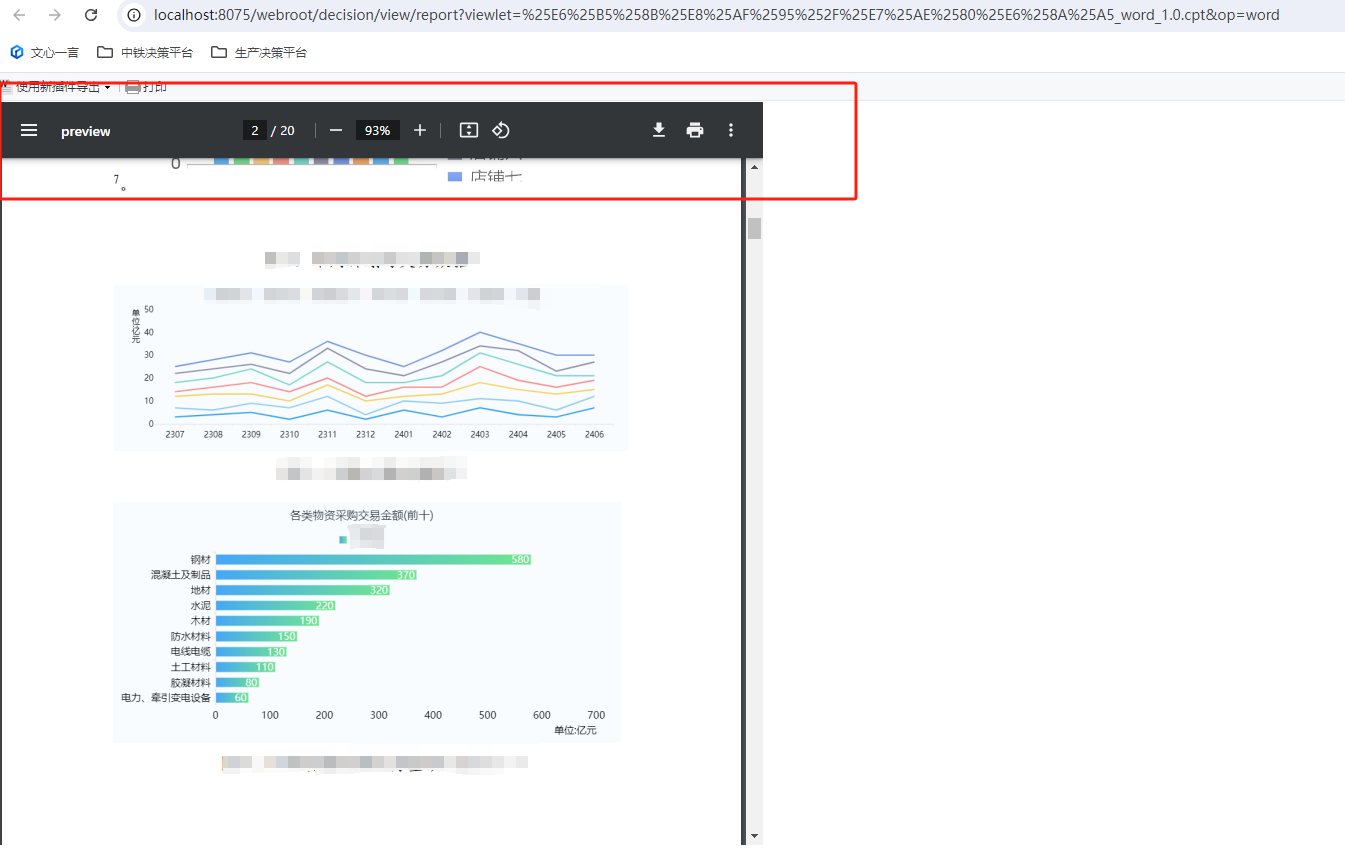Open the 中铁决策平台 bookmark folder
The image size is (1345, 867).
[x=145, y=52]
